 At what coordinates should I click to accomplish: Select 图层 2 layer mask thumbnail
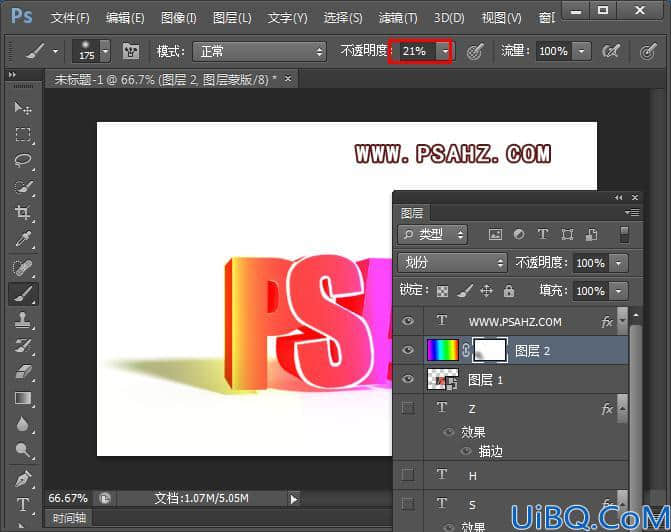[490, 350]
